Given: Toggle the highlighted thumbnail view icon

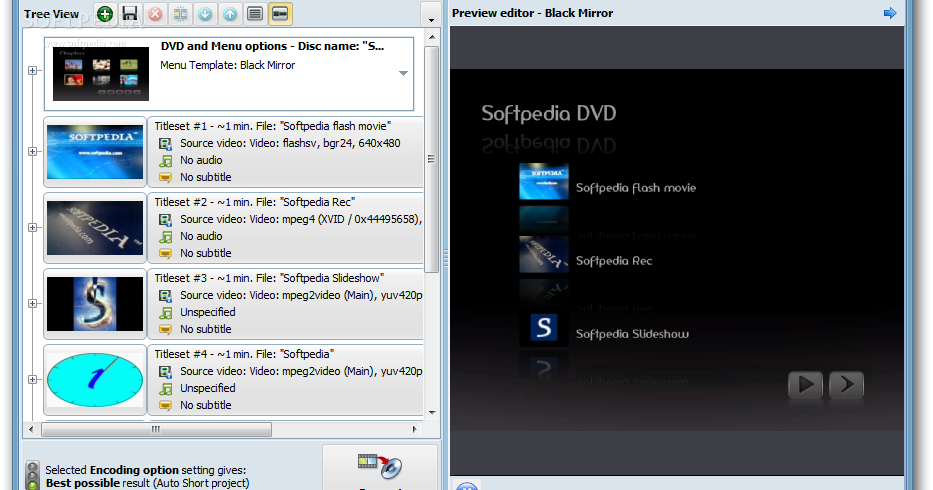Looking at the screenshot, I should 280,14.
